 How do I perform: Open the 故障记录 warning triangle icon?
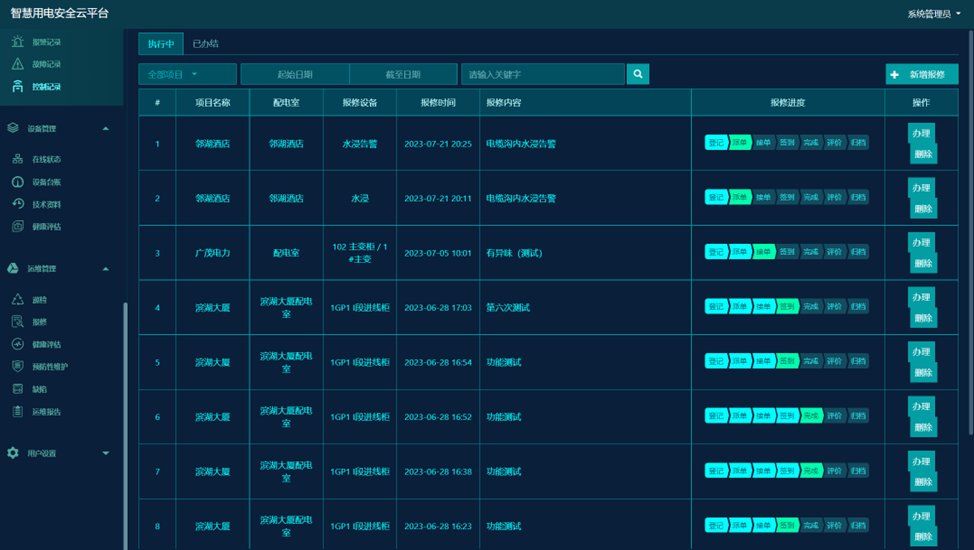click(x=17, y=64)
